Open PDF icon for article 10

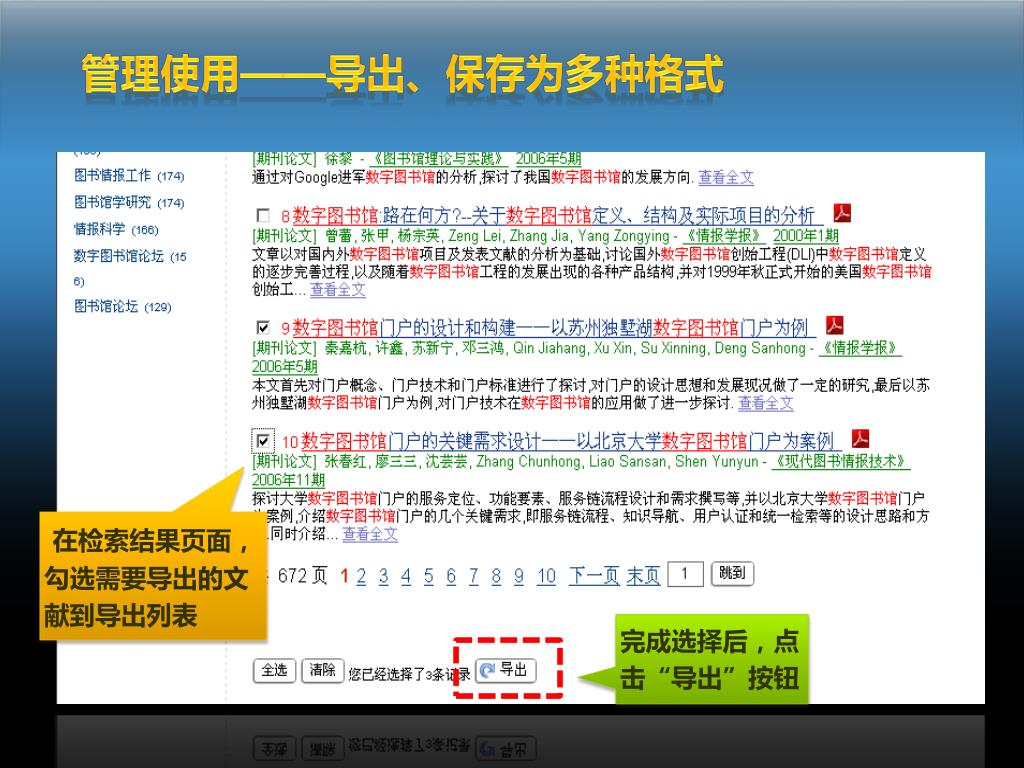[860, 439]
